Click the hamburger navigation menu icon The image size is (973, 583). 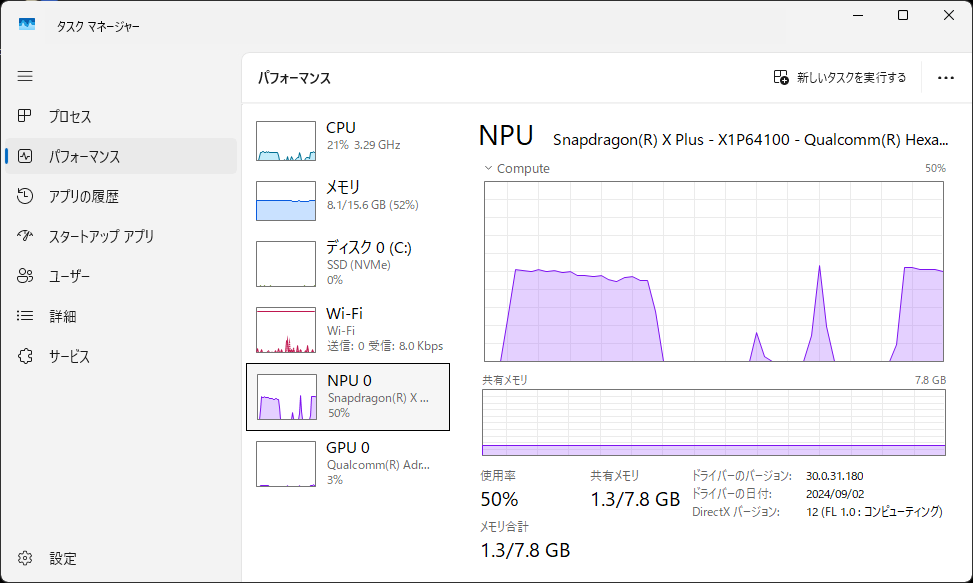pyautogui.click(x=25, y=76)
